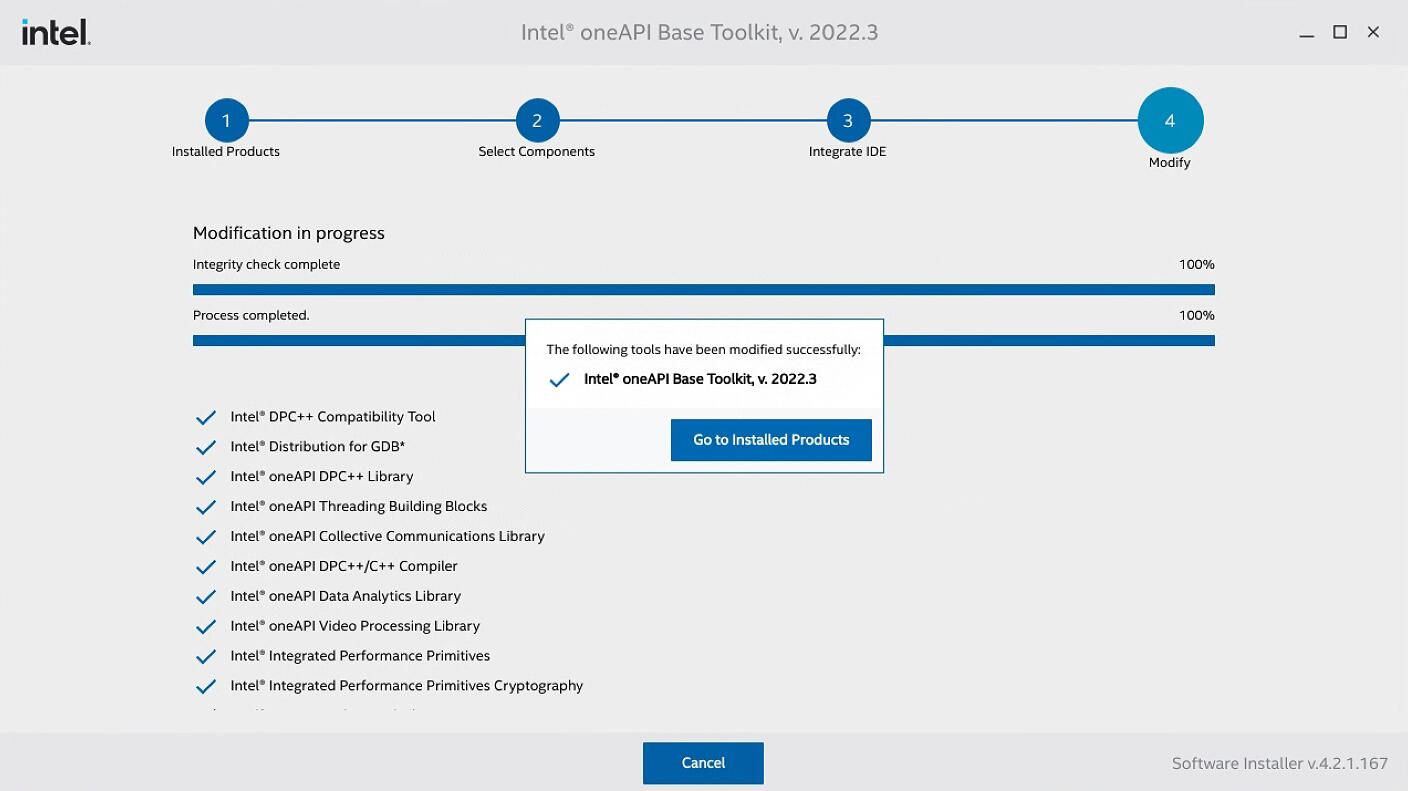Select 'Intel oneAPI DPC++ Library' text
This screenshot has width=1408, height=791.
[322, 477]
